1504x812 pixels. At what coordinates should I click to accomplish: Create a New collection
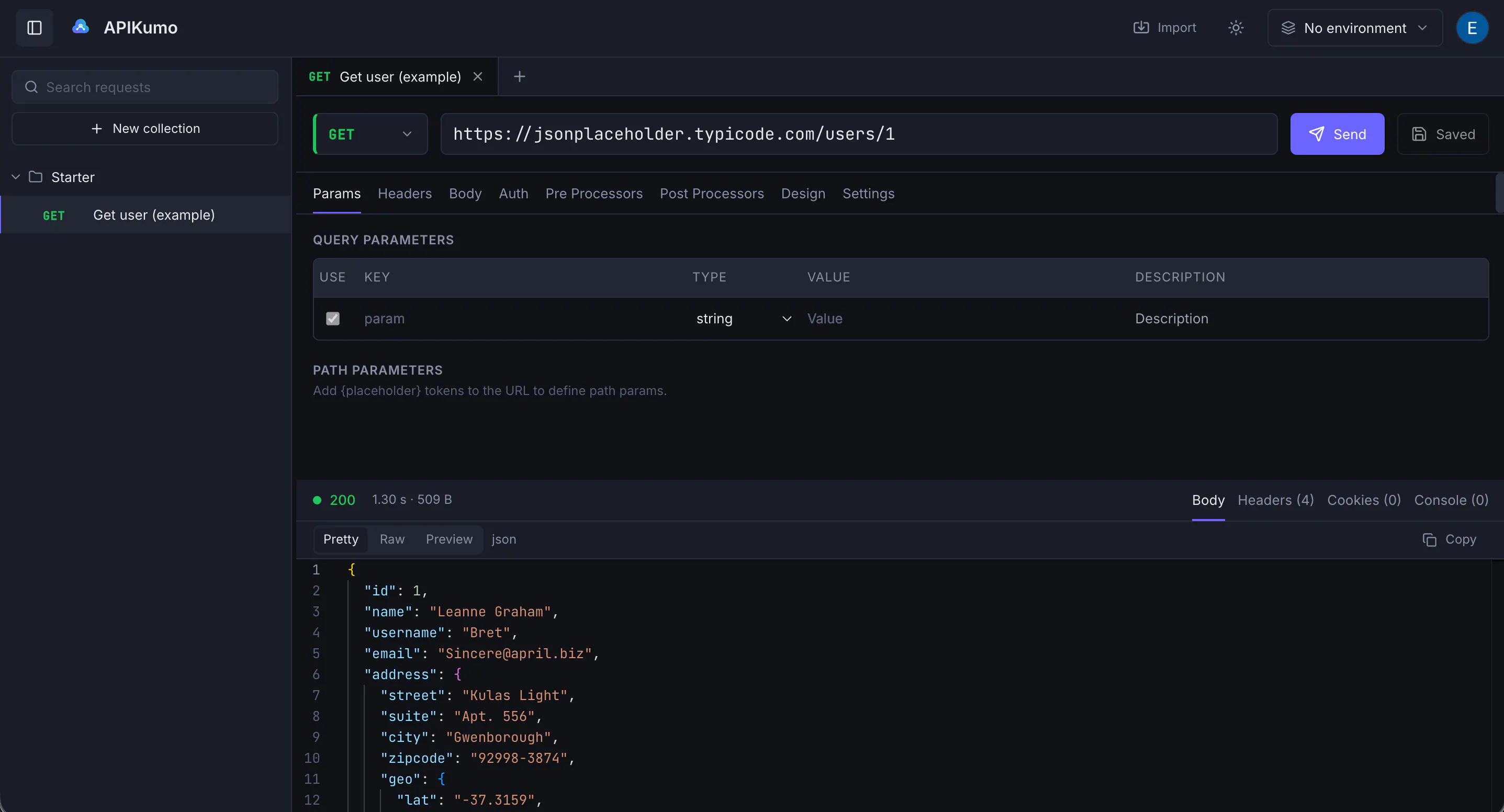[145, 128]
